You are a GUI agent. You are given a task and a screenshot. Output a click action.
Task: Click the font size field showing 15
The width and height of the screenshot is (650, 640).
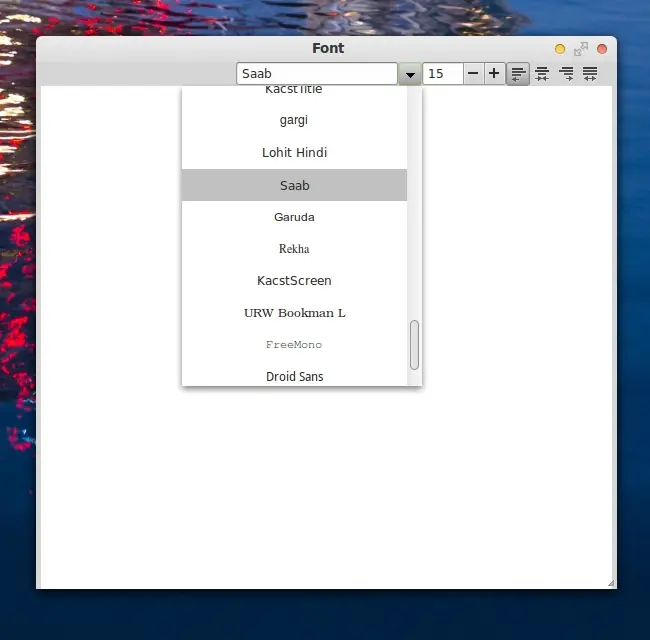(x=442, y=74)
